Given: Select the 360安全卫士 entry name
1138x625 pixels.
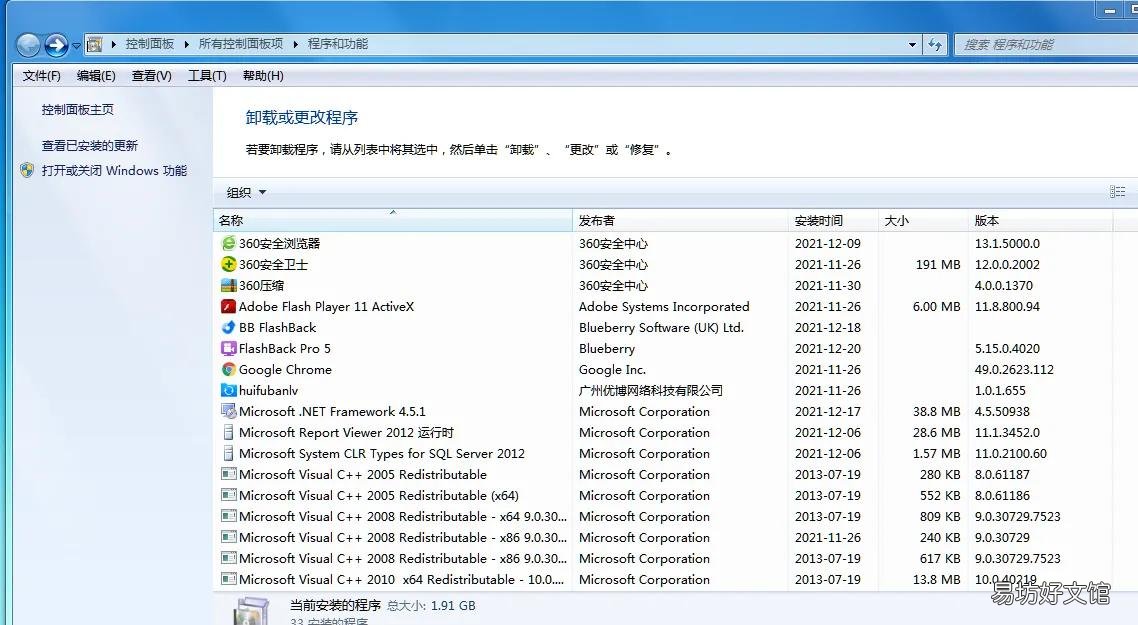Looking at the screenshot, I should (x=273, y=265).
